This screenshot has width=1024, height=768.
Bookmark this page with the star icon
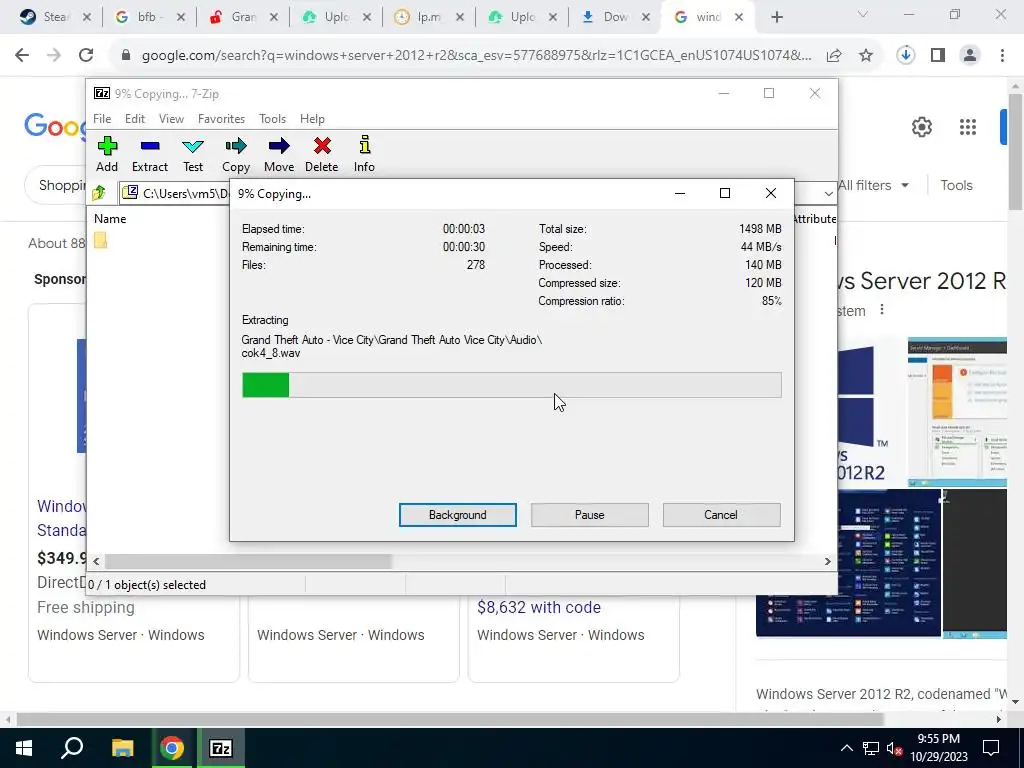click(x=866, y=56)
